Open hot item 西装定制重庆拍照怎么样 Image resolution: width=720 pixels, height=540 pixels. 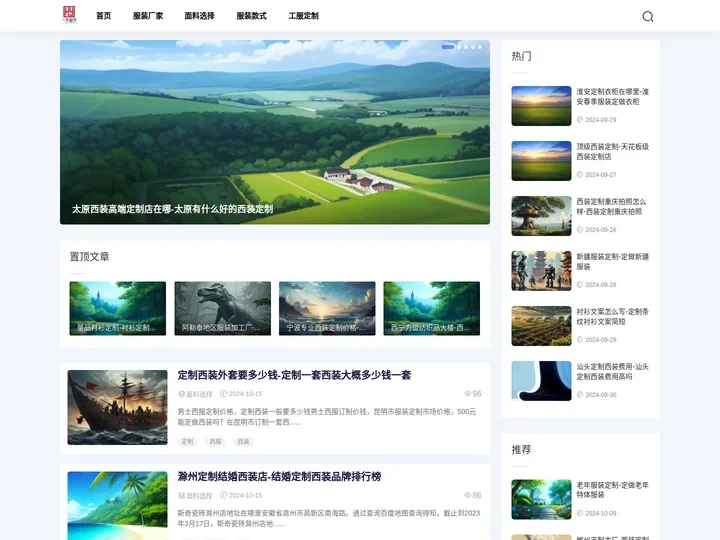click(611, 207)
